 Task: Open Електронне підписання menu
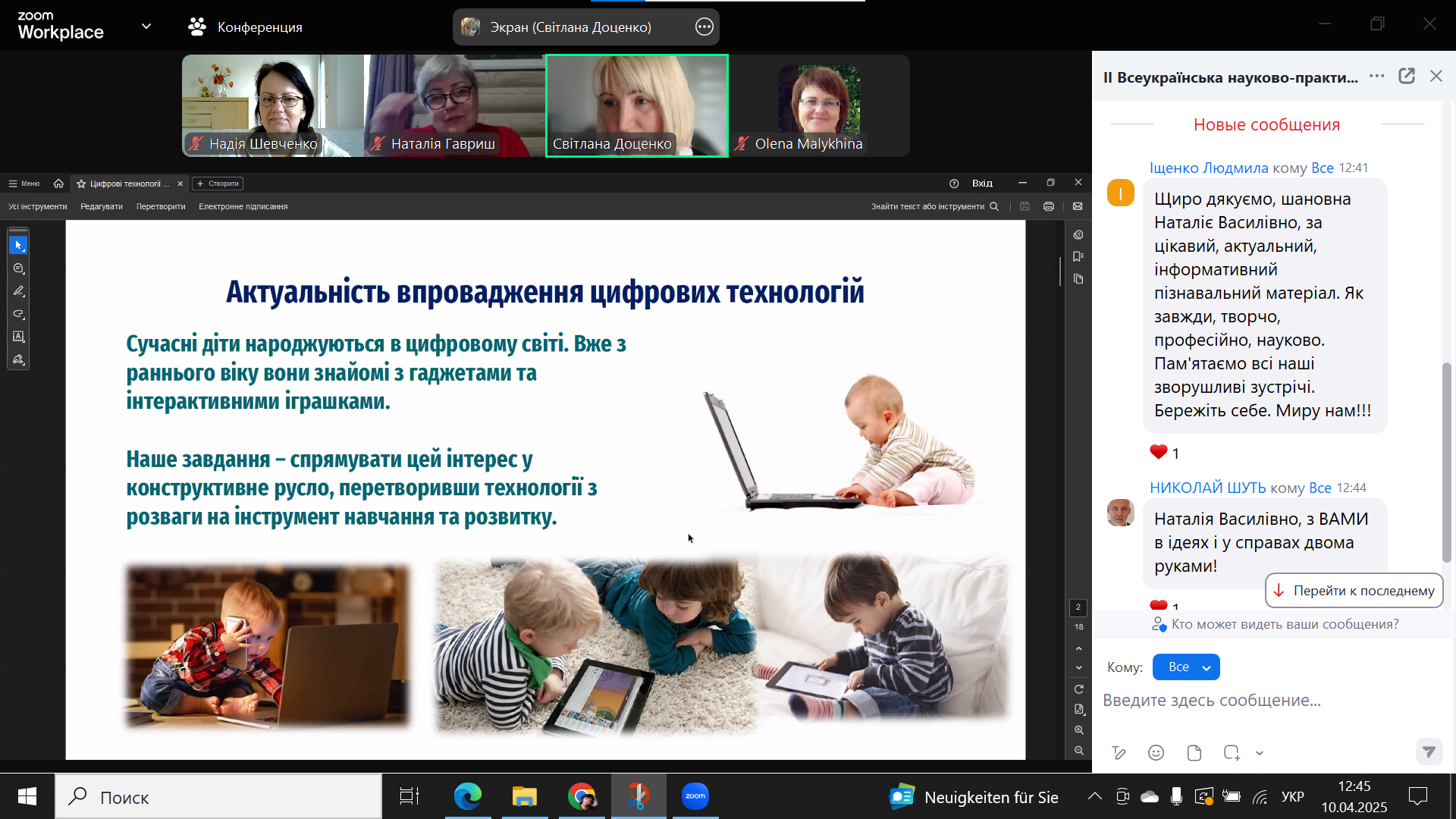243,206
